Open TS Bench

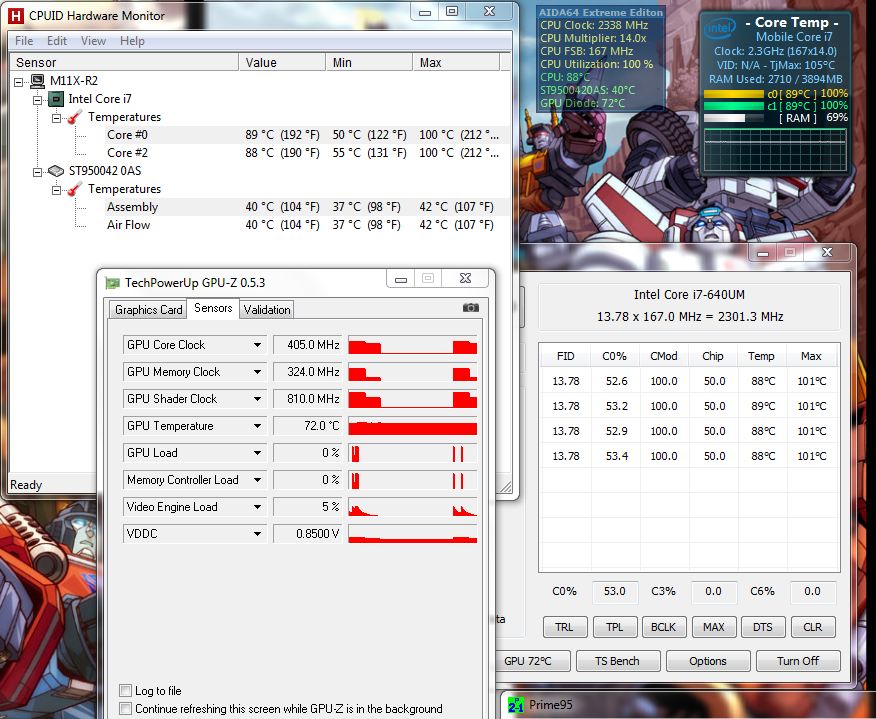(617, 661)
